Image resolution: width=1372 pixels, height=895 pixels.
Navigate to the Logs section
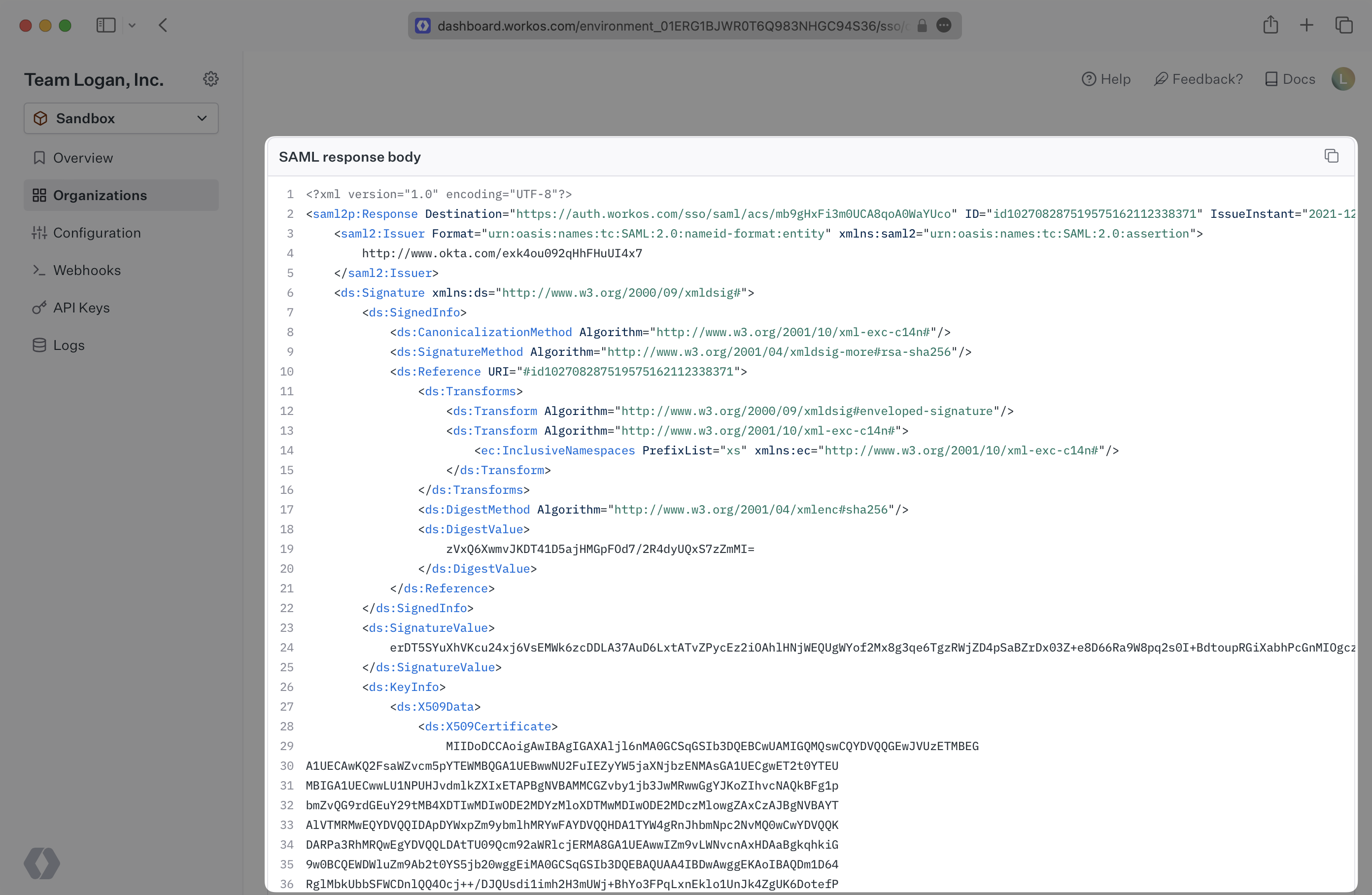click(69, 345)
